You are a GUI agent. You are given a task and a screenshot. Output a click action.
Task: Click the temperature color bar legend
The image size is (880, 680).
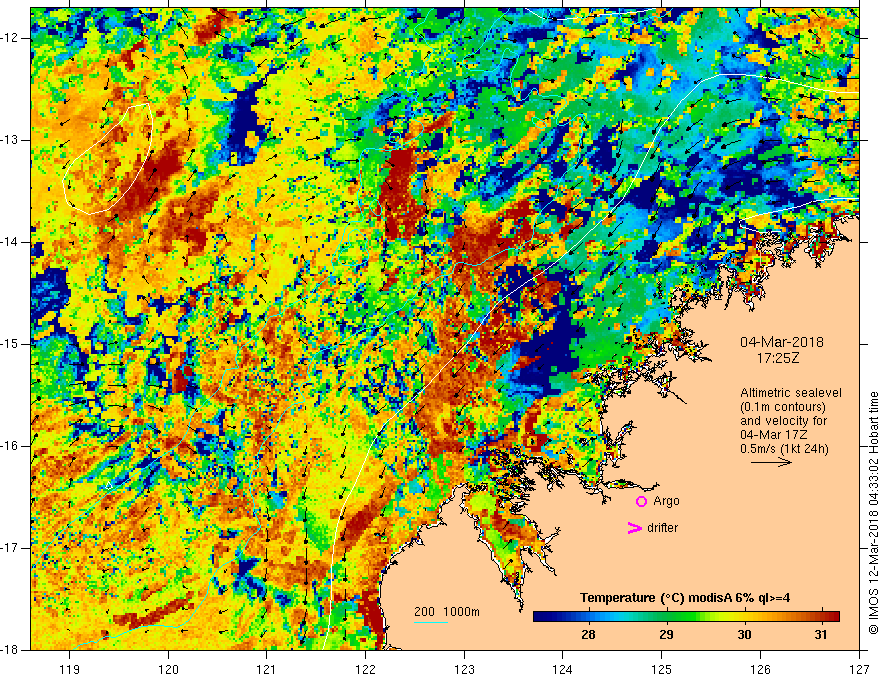click(686, 616)
